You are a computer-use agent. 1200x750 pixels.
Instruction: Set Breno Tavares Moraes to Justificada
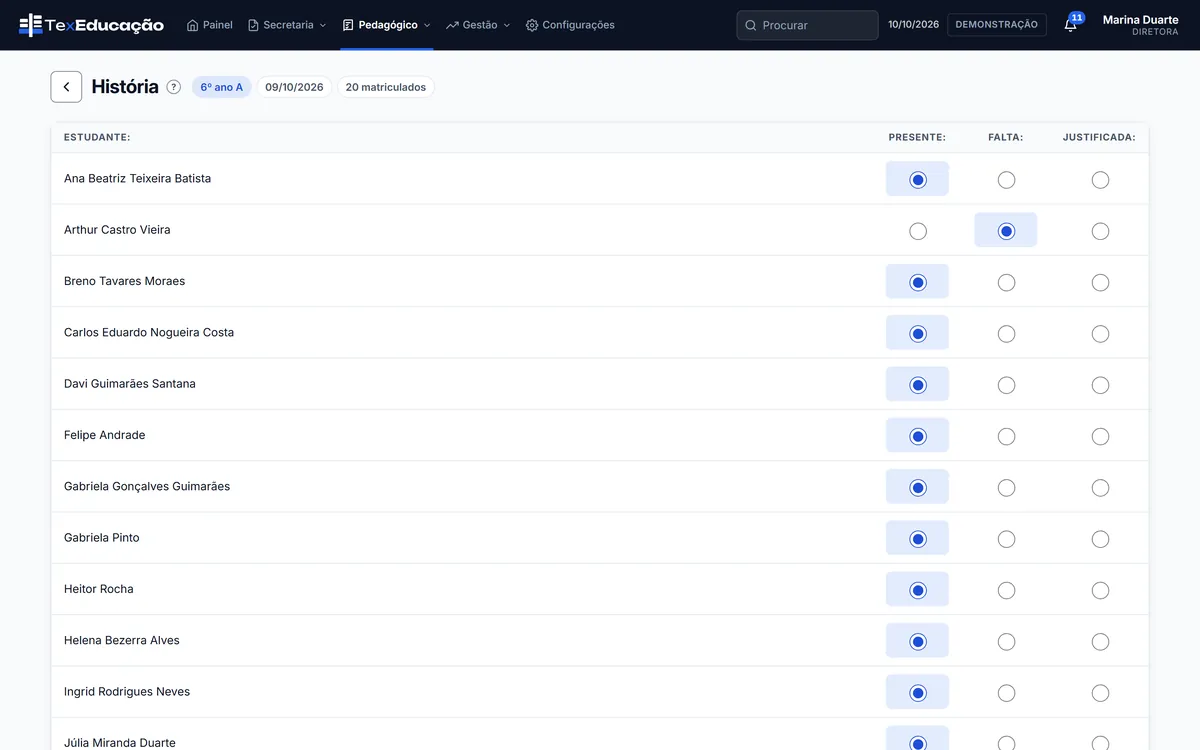1100,283
